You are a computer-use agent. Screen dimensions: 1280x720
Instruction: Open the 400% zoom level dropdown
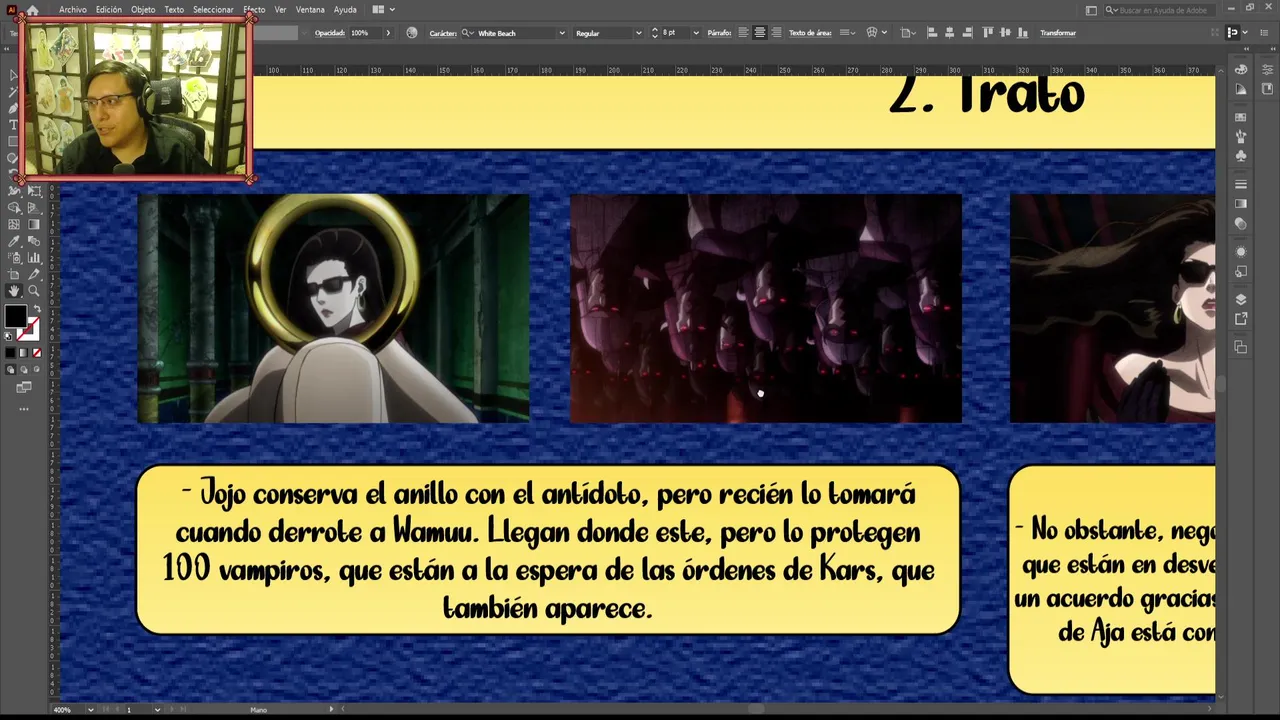pos(91,710)
